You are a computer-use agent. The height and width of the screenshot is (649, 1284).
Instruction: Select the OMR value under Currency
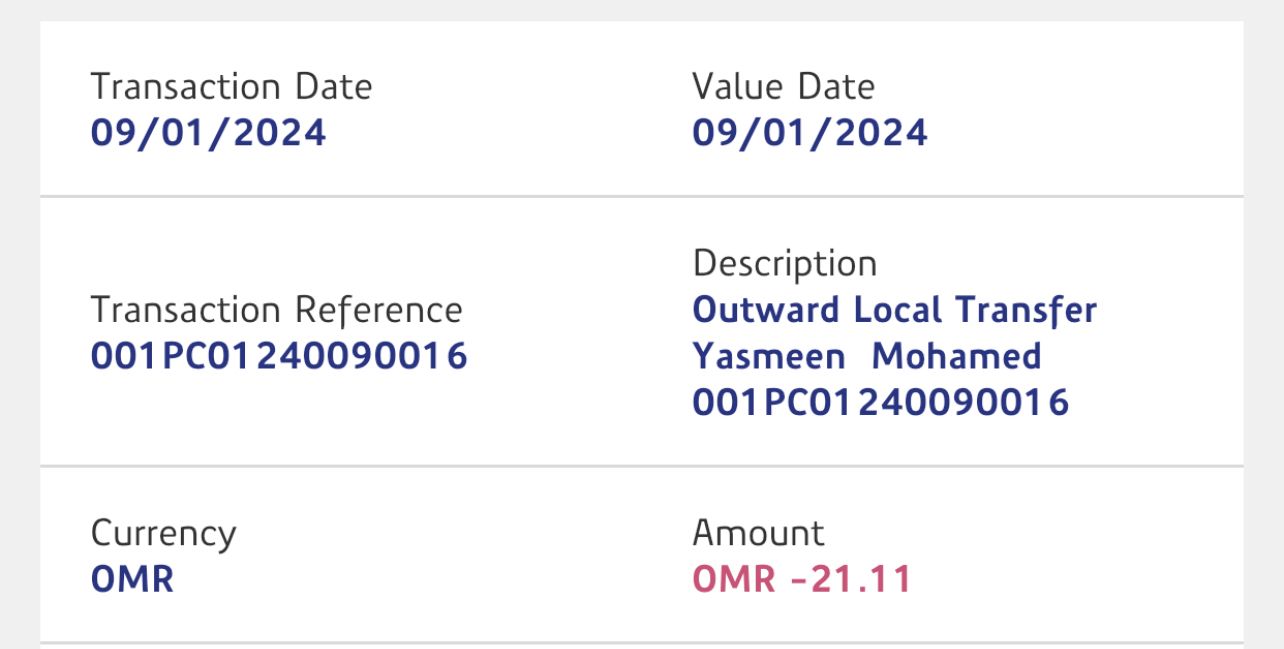pyautogui.click(x=132, y=580)
